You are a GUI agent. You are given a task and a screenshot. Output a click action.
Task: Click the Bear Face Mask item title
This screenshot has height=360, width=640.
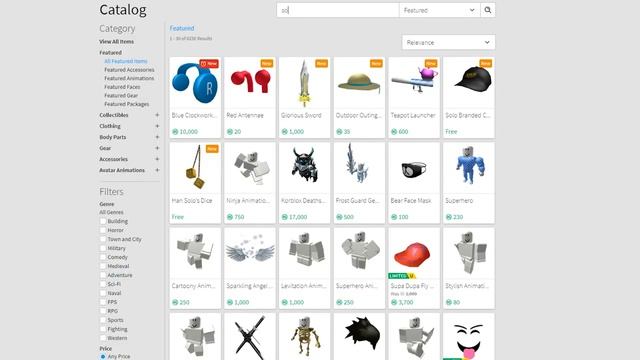(x=411, y=201)
